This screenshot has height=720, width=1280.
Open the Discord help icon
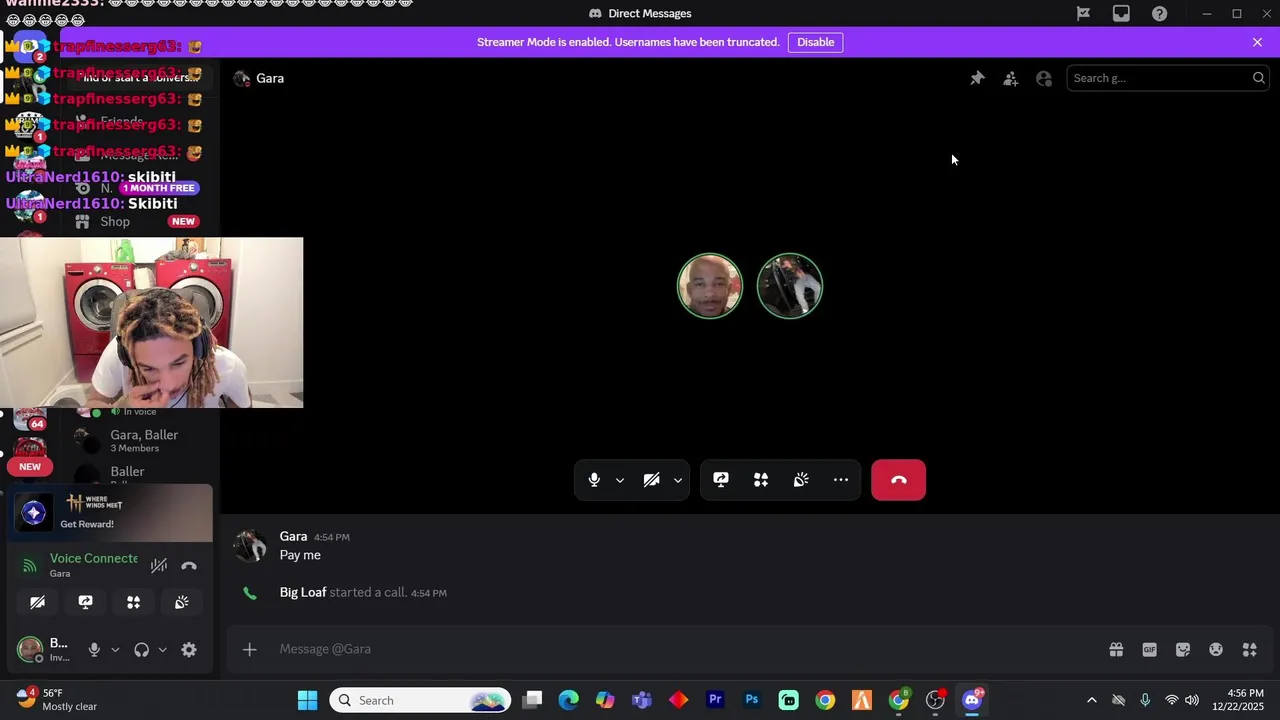[1159, 13]
